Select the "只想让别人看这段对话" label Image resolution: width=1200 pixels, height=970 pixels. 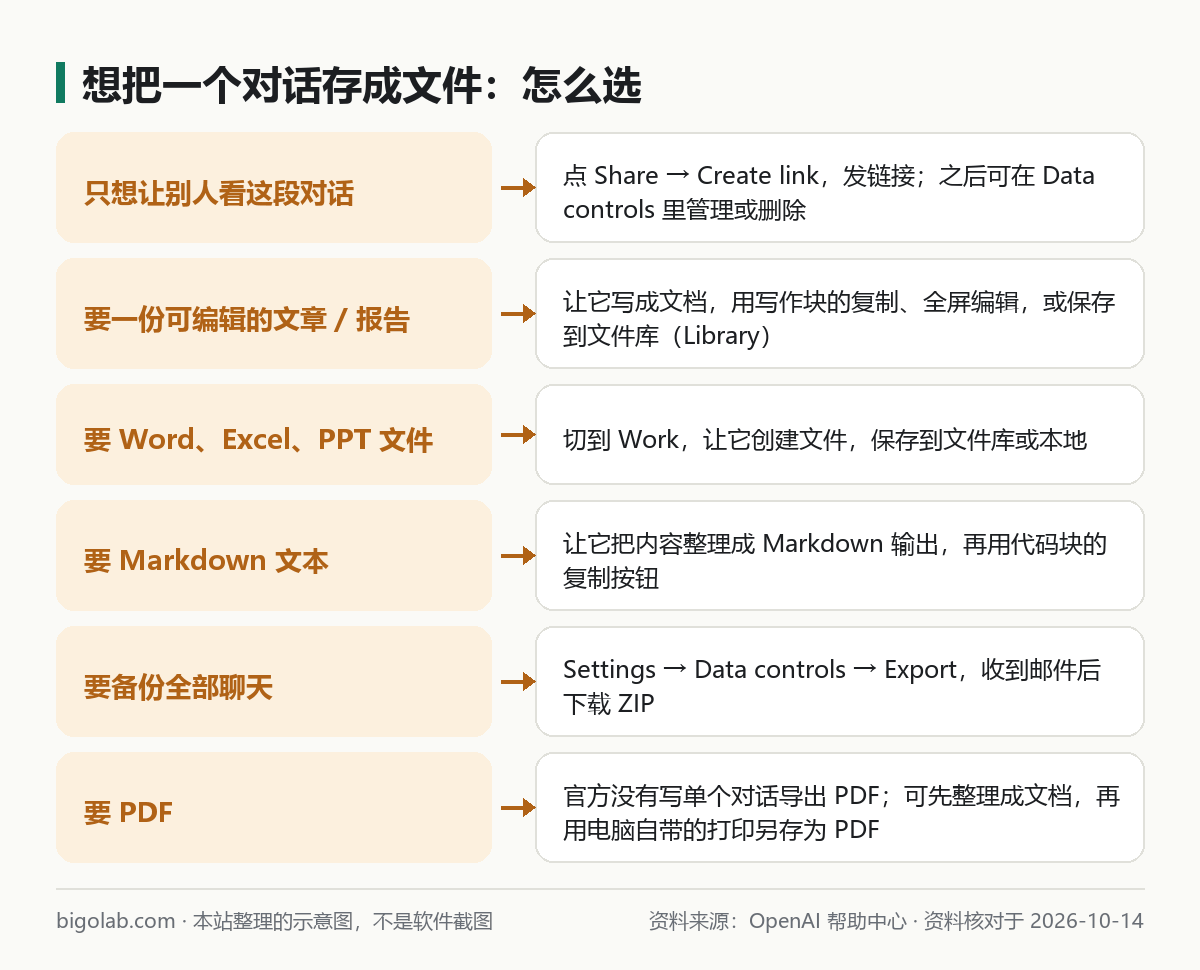coord(219,193)
